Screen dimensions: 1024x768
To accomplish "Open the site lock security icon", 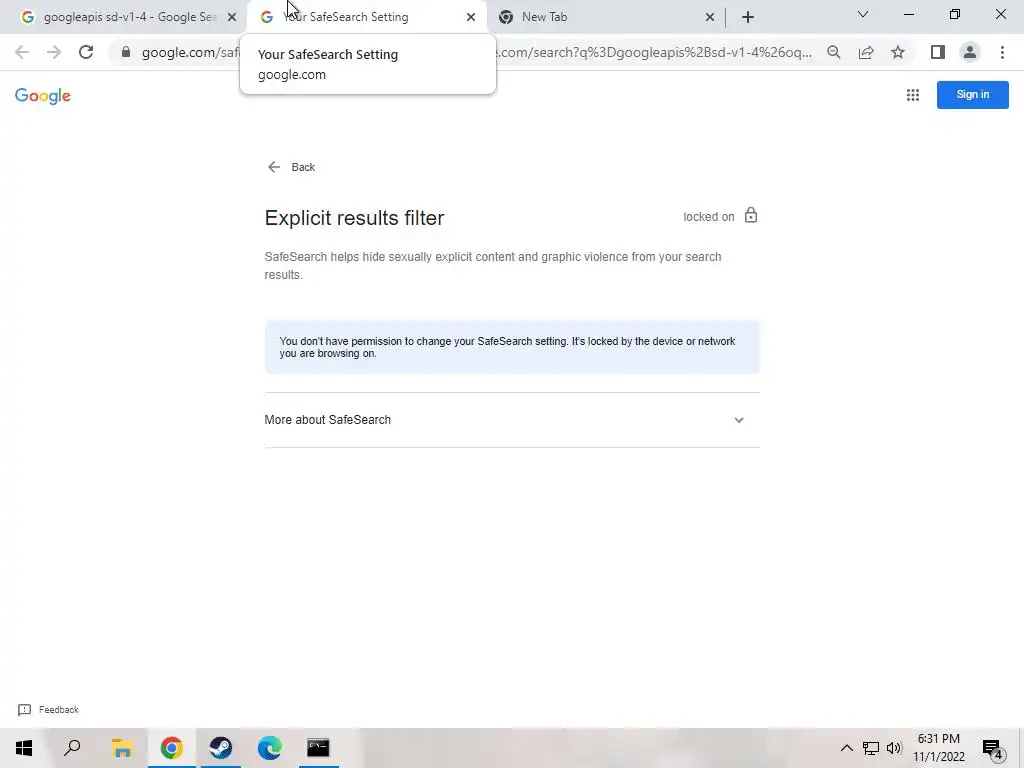I will (126, 52).
